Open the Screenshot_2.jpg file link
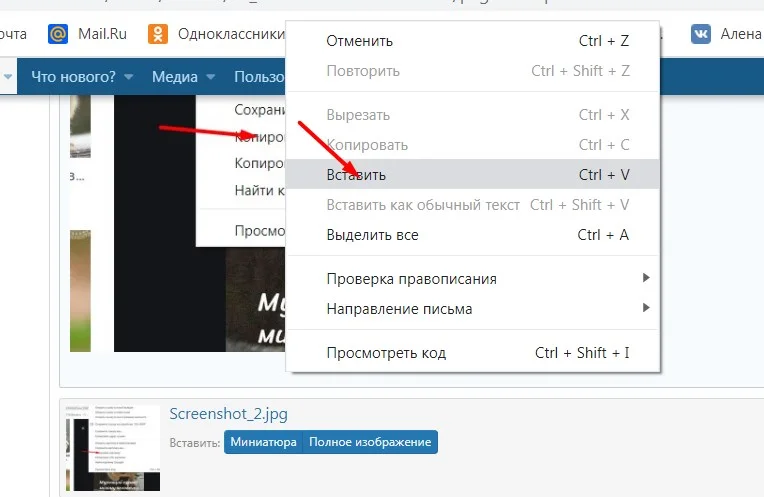Image resolution: width=764 pixels, height=497 pixels. pos(229,414)
